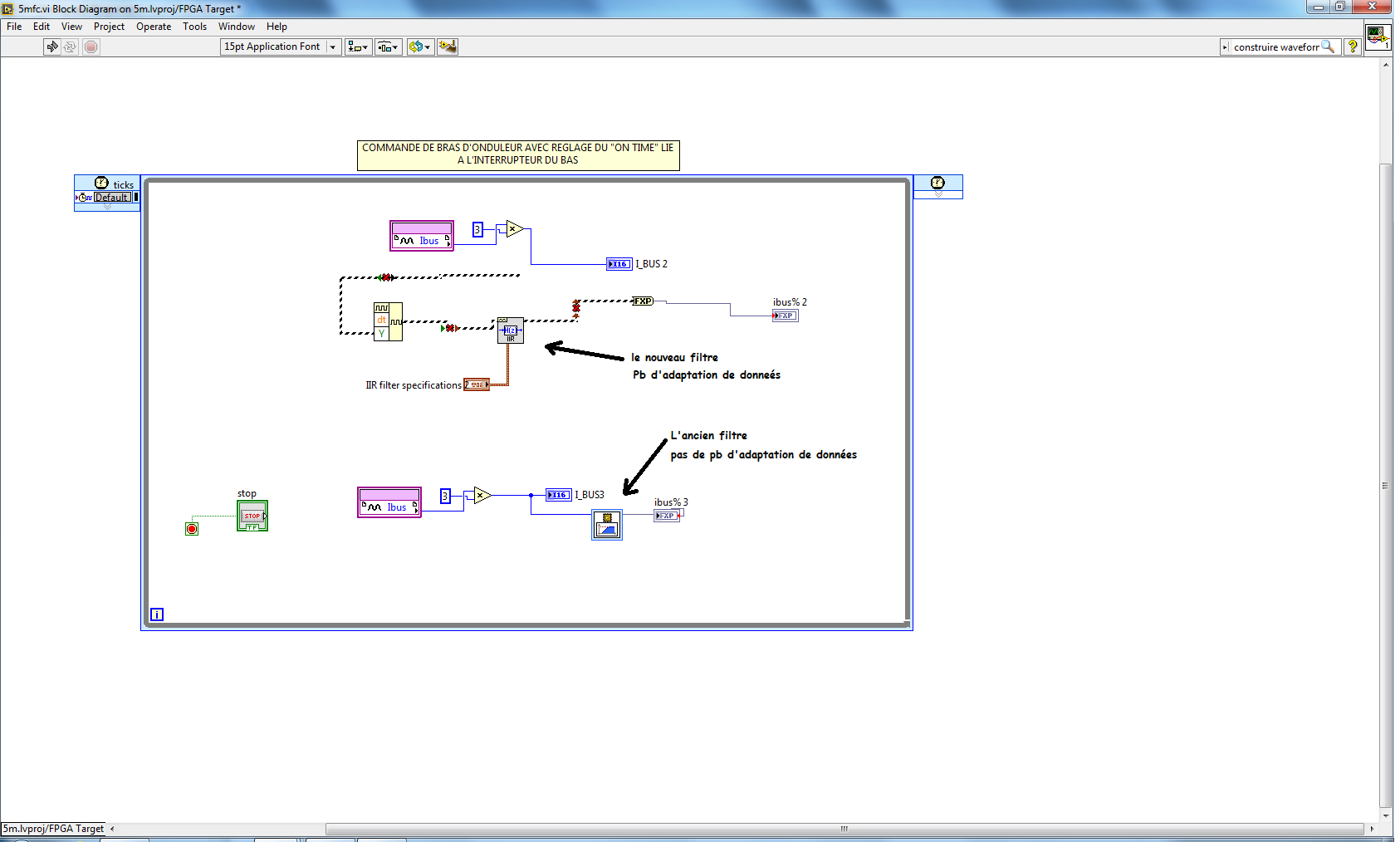Image resolution: width=1400 pixels, height=842 pixels.
Task: Click the stop label text
Action: coord(247,493)
